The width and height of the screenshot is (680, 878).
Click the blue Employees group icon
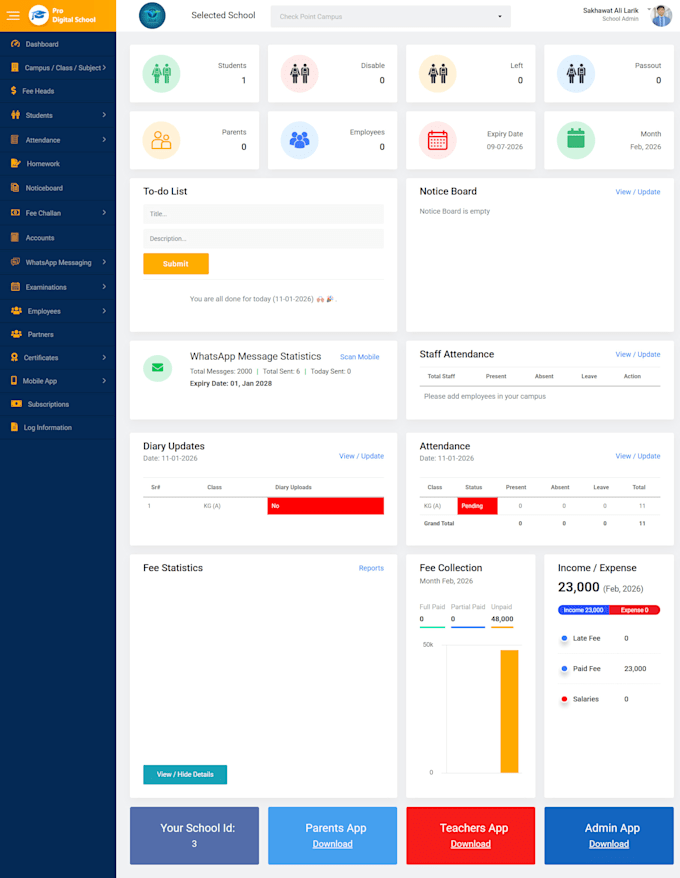pos(299,140)
